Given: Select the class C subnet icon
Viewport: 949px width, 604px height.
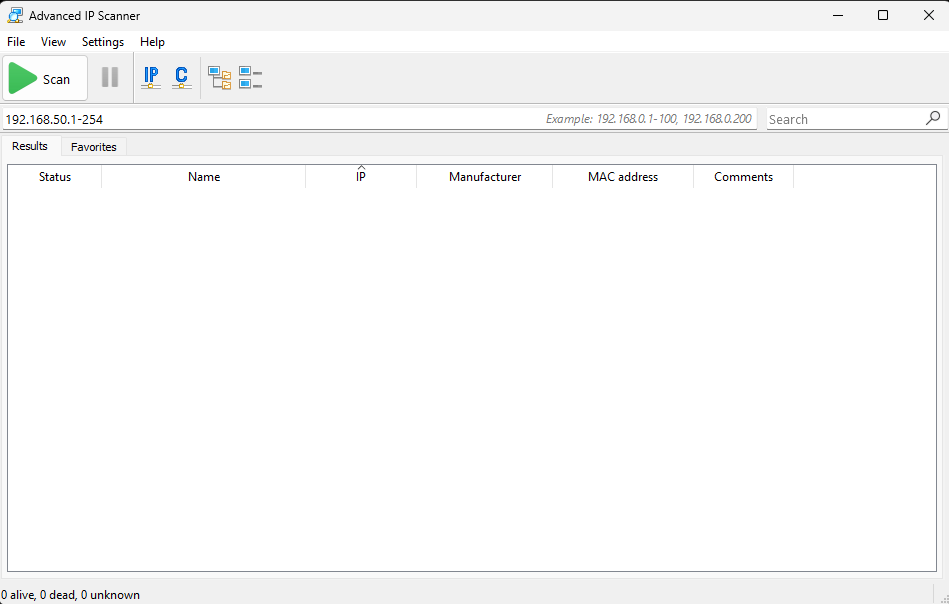Looking at the screenshot, I should (x=182, y=77).
